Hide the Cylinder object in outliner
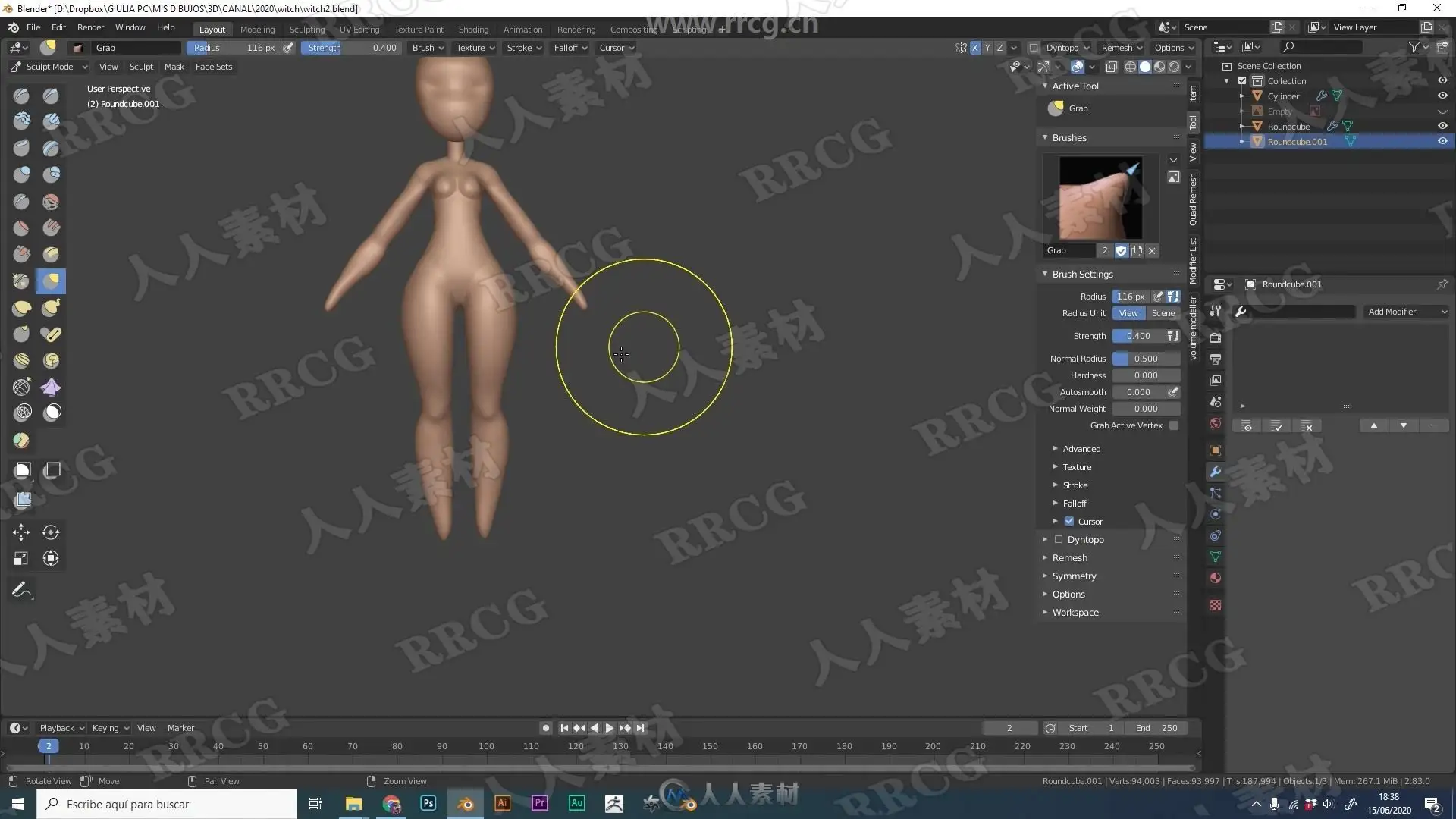 1442,96
